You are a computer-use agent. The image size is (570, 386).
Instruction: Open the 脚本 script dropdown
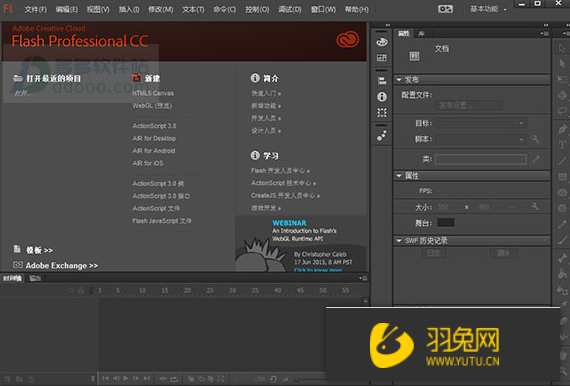(x=480, y=139)
